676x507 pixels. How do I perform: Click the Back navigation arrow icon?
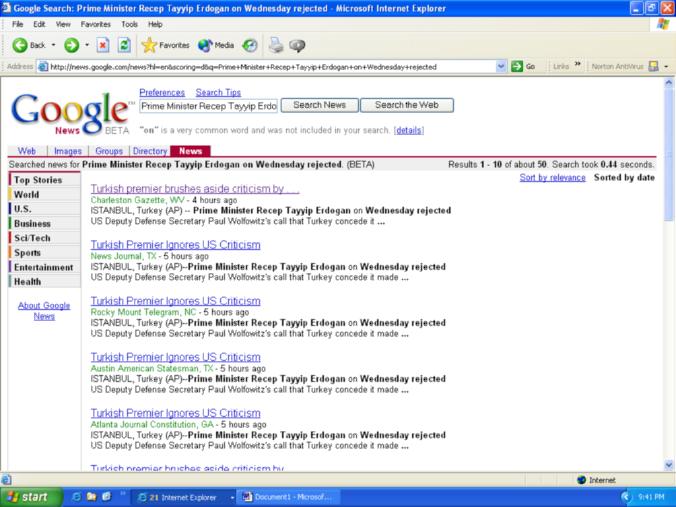20,45
